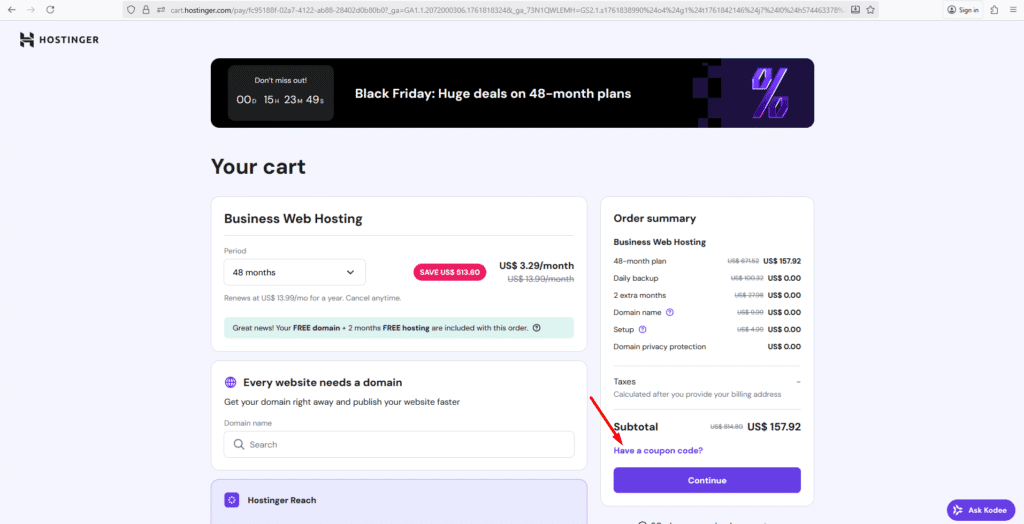
Task: Click the Domain privacy protection label
Action: (660, 347)
